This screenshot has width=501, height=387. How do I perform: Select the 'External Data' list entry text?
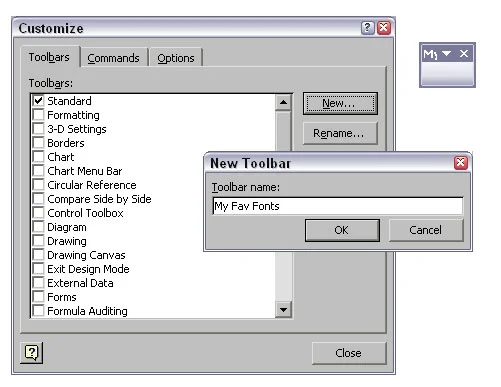(80, 283)
